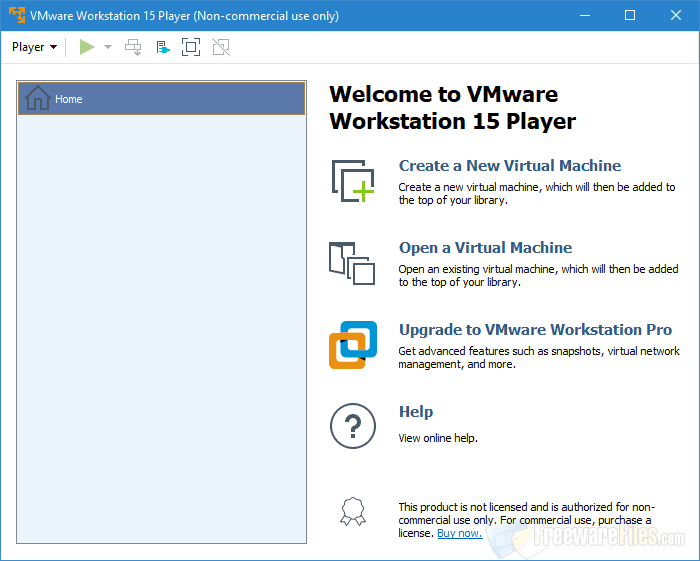Click the new virtual machine plus icon
The height and width of the screenshot is (561, 700).
pos(353,181)
